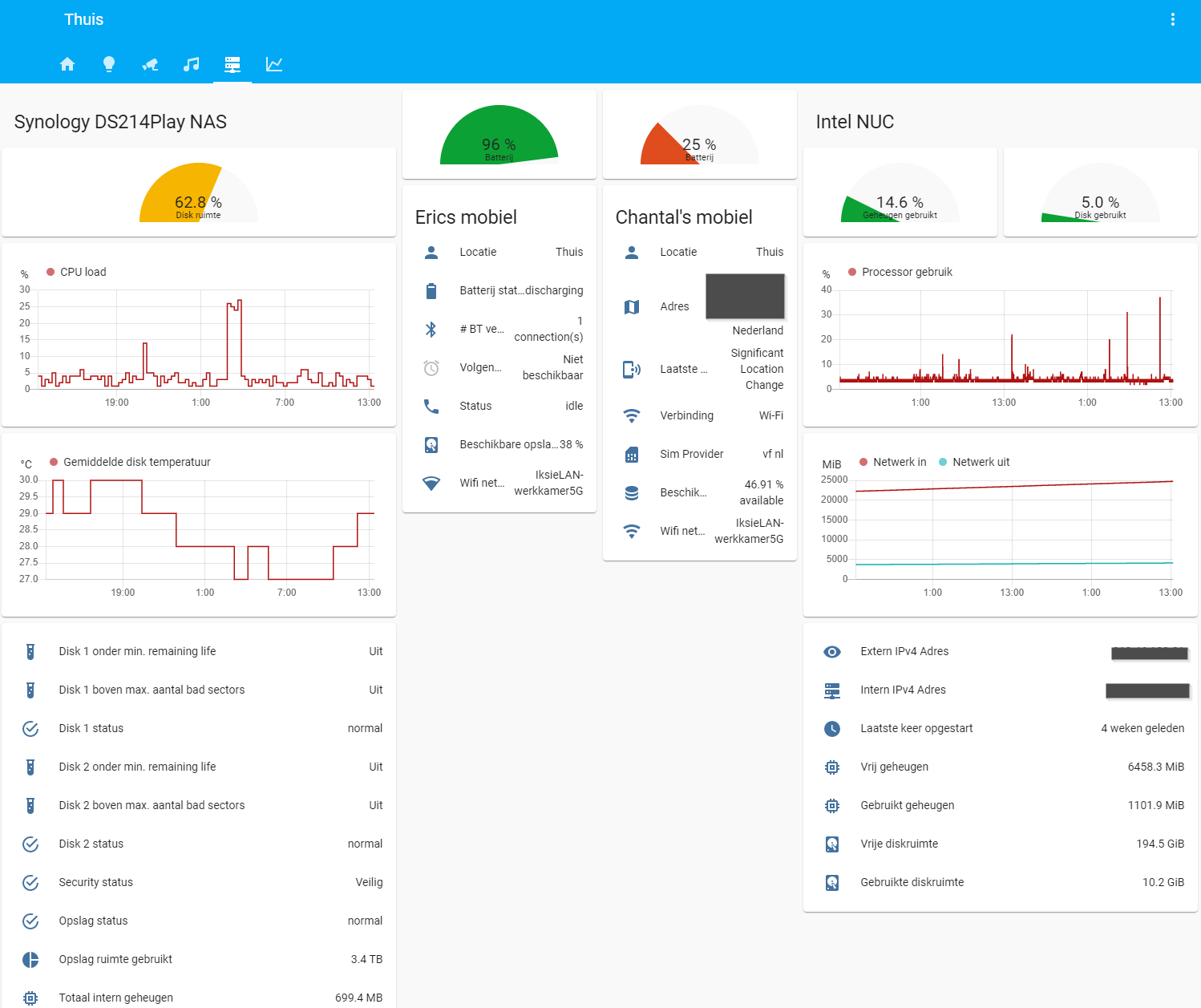Toggle the Netwerk in chart legend
1201x1008 pixels.
(892, 462)
